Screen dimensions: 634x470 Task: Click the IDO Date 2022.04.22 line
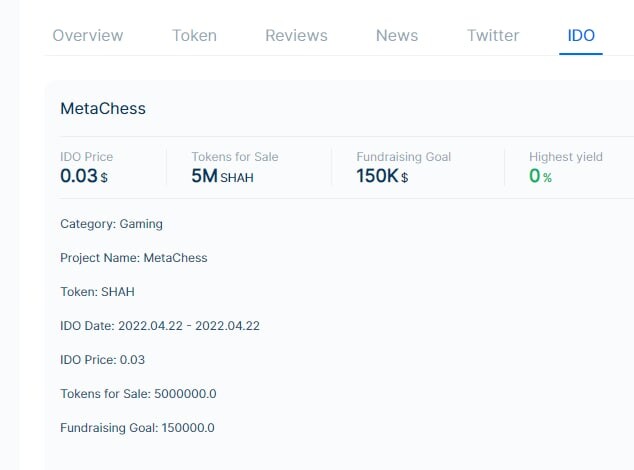[160, 326]
